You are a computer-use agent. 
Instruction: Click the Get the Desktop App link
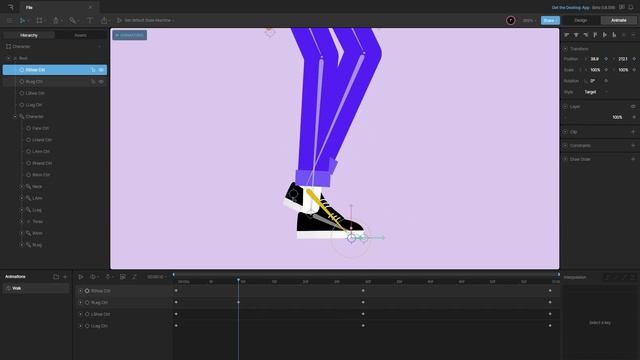(x=570, y=7)
